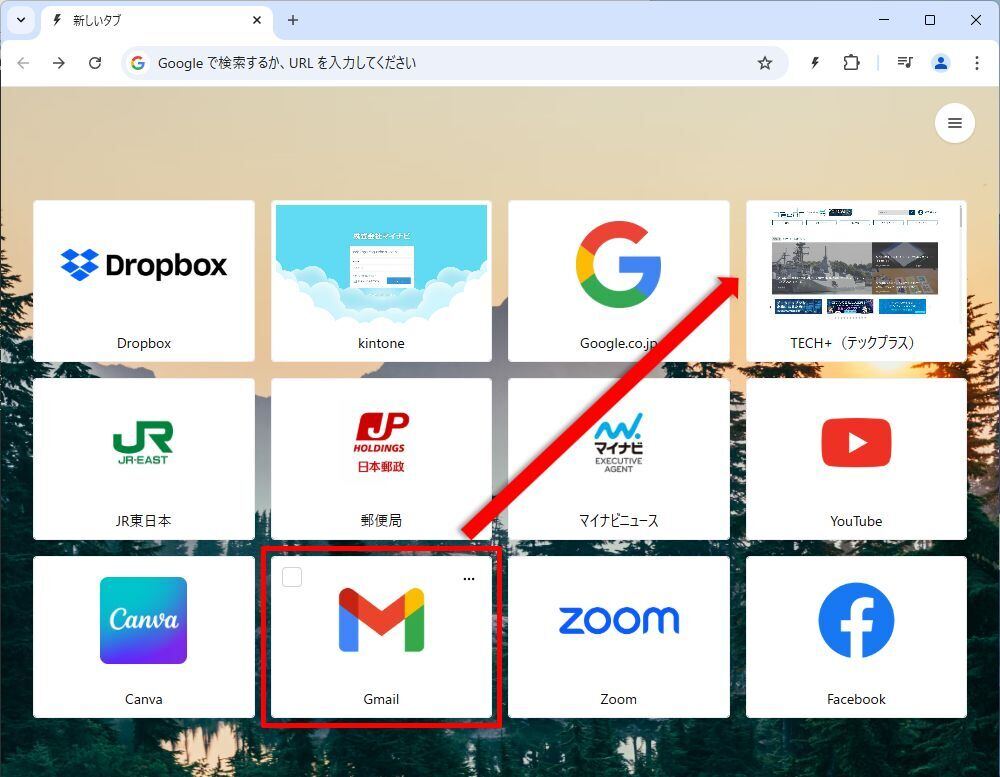Open the hamburger menu button on the page
The image size is (1000, 777).
tap(955, 123)
